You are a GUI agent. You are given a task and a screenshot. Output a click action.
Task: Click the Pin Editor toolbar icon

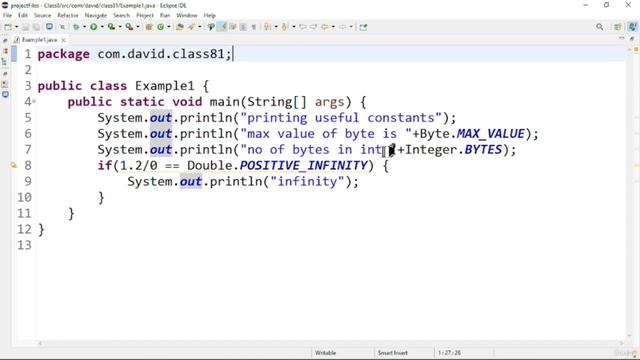click(363, 27)
